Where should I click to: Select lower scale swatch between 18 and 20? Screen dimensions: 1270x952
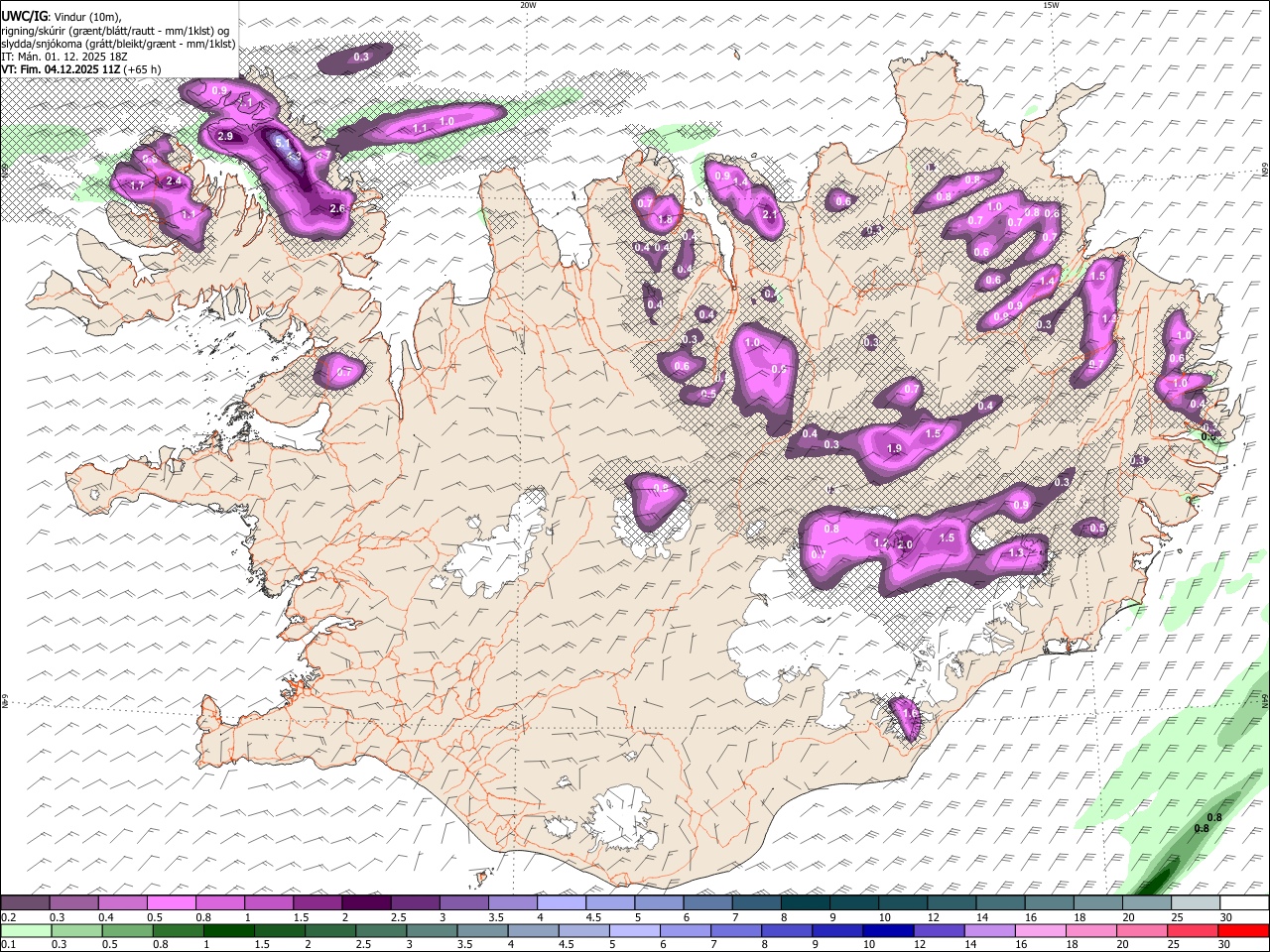tap(1090, 930)
